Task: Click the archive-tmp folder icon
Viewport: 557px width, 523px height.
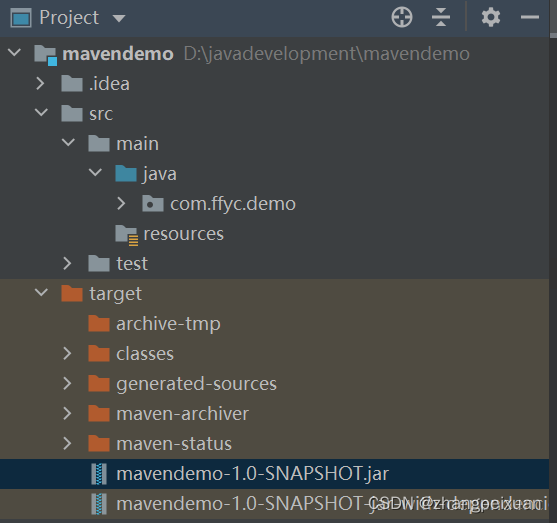Action: tap(99, 323)
